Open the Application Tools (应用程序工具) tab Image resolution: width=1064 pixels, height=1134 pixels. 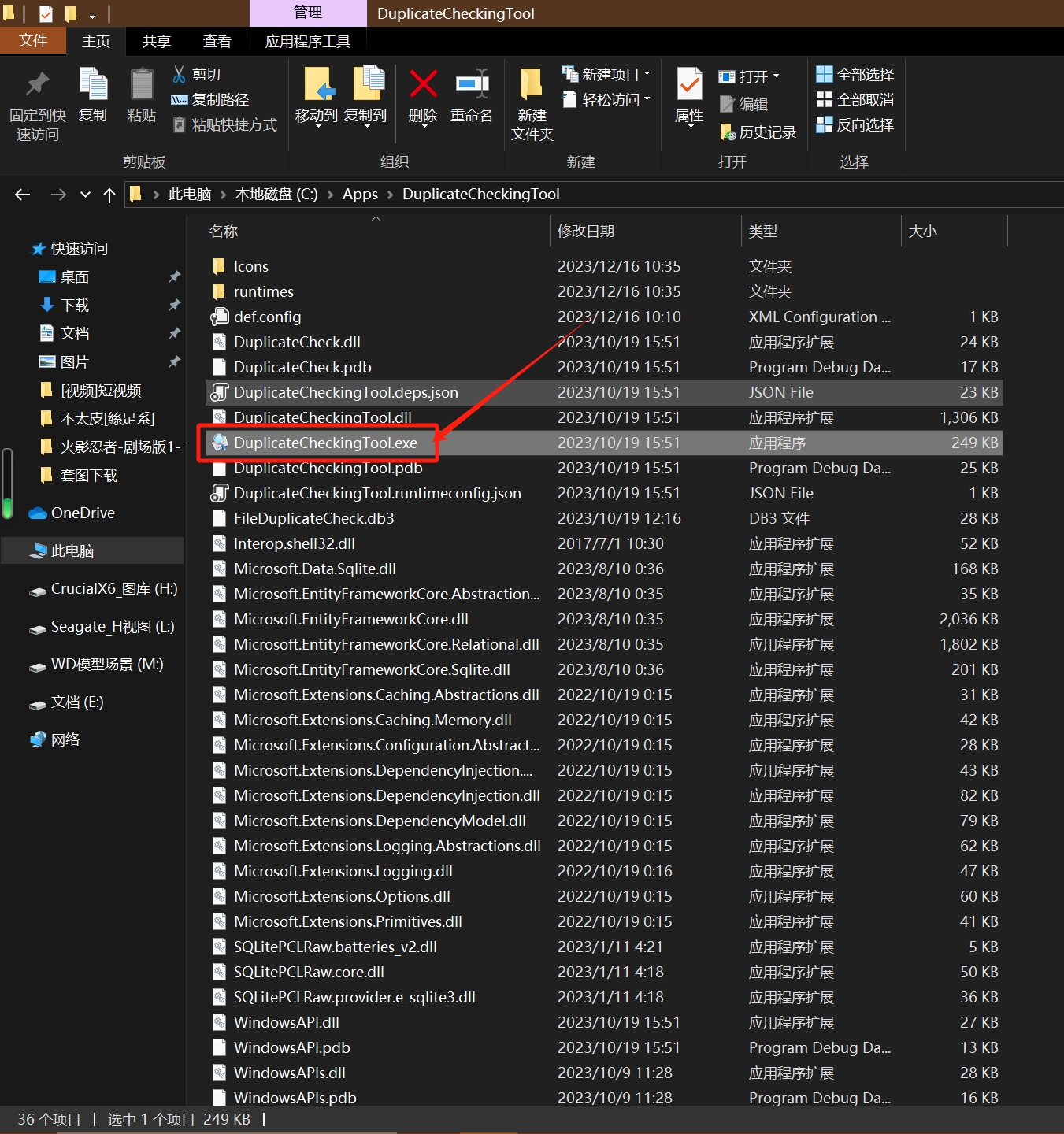(x=308, y=41)
